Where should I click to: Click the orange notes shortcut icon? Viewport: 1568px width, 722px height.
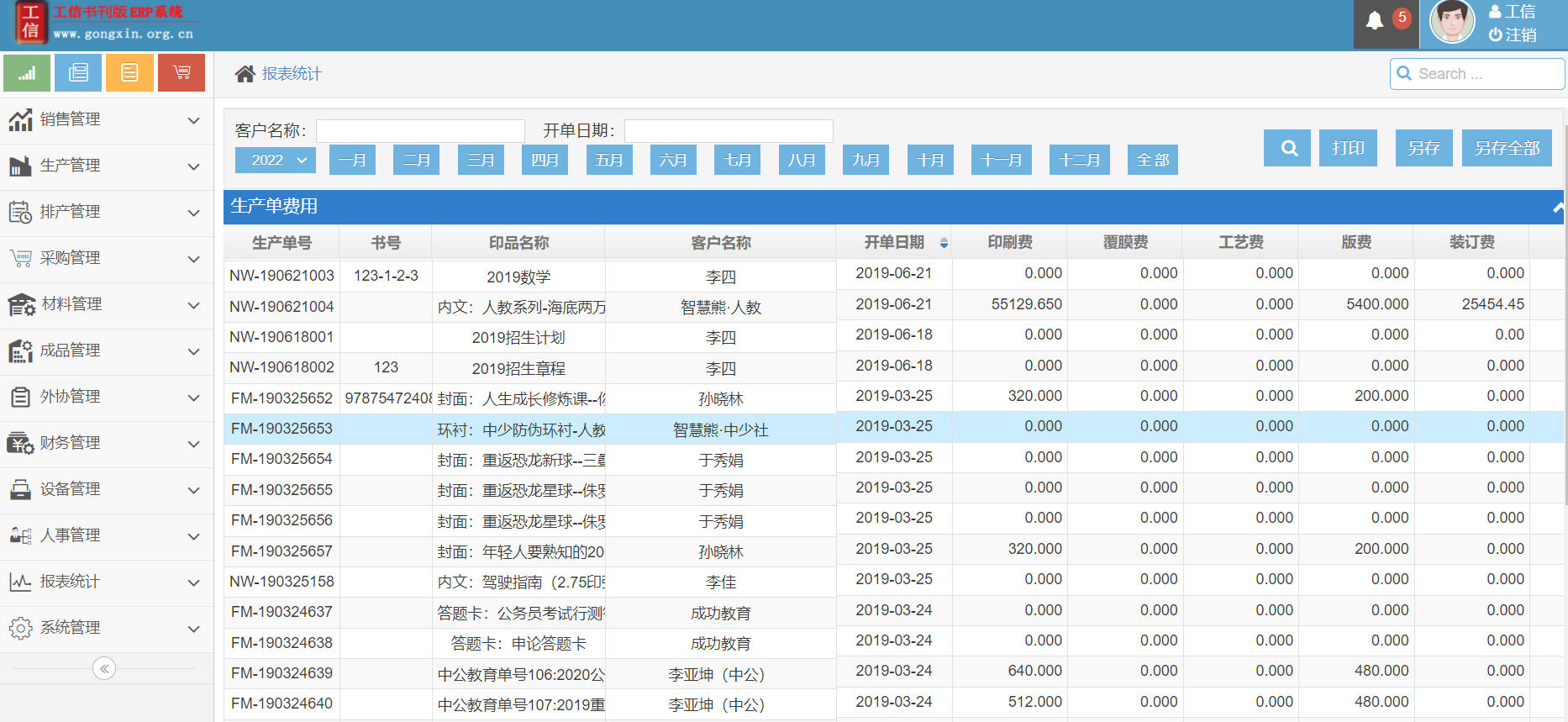pos(129,73)
